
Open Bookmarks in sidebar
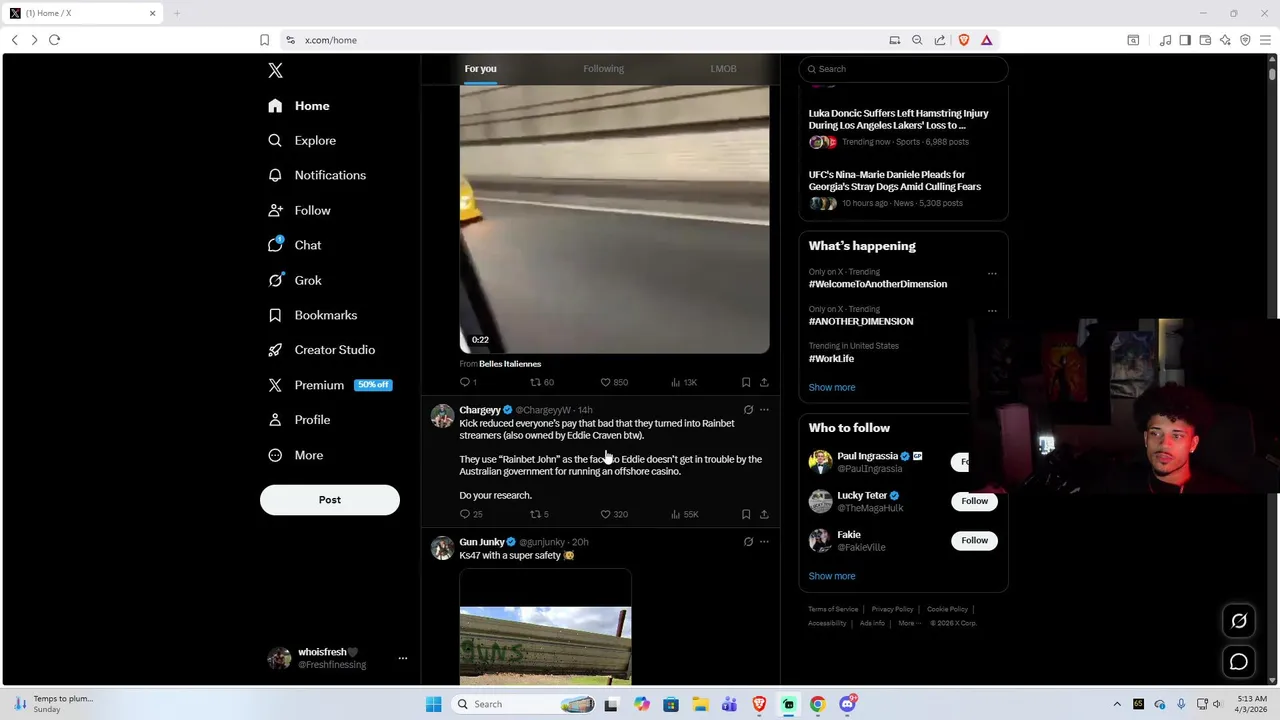(x=312, y=315)
